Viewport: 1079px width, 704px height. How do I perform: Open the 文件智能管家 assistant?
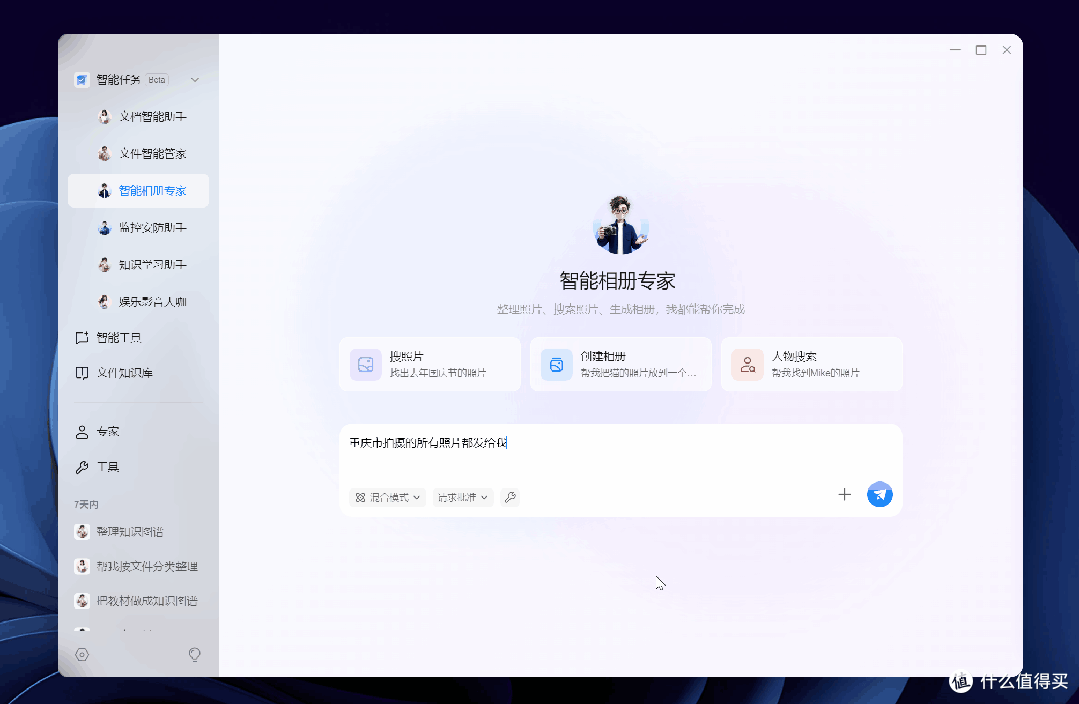coord(138,153)
